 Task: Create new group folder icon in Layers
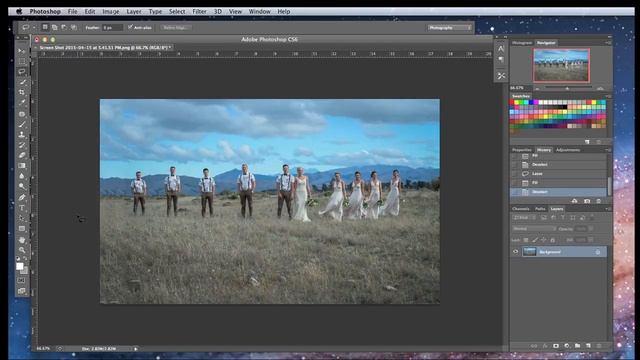pos(578,346)
